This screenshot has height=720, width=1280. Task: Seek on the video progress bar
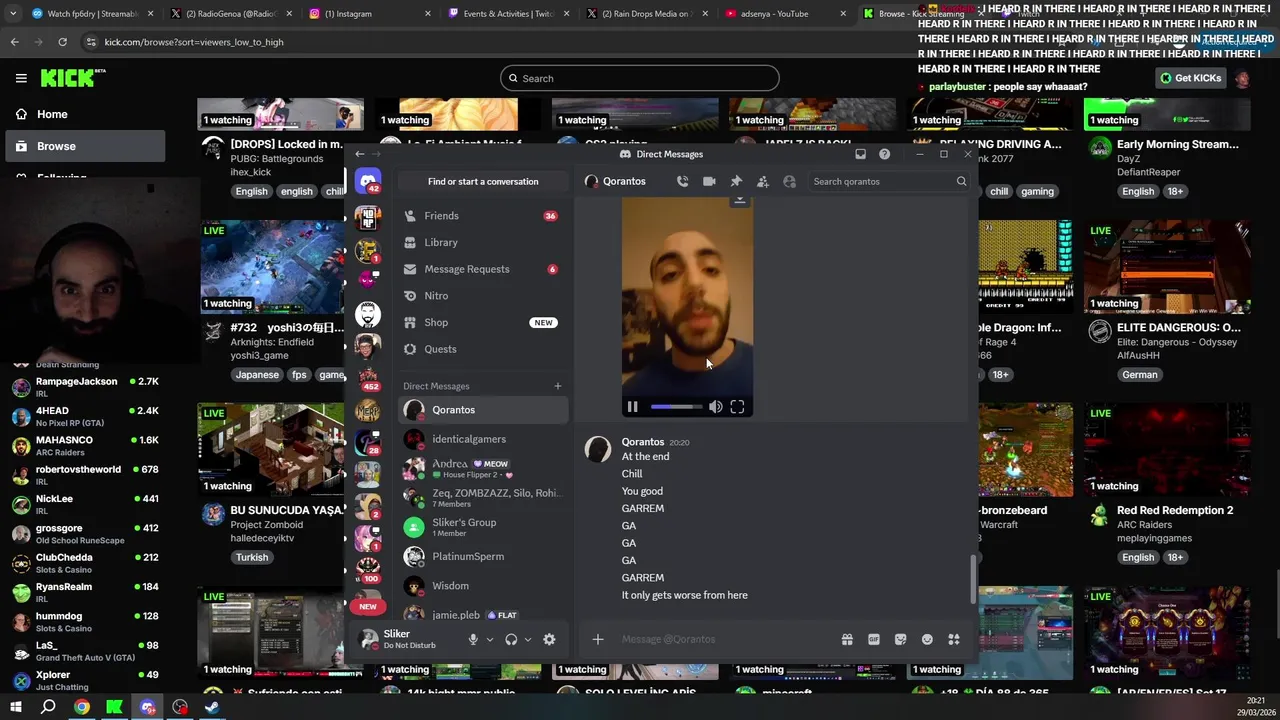pyautogui.click(x=676, y=407)
